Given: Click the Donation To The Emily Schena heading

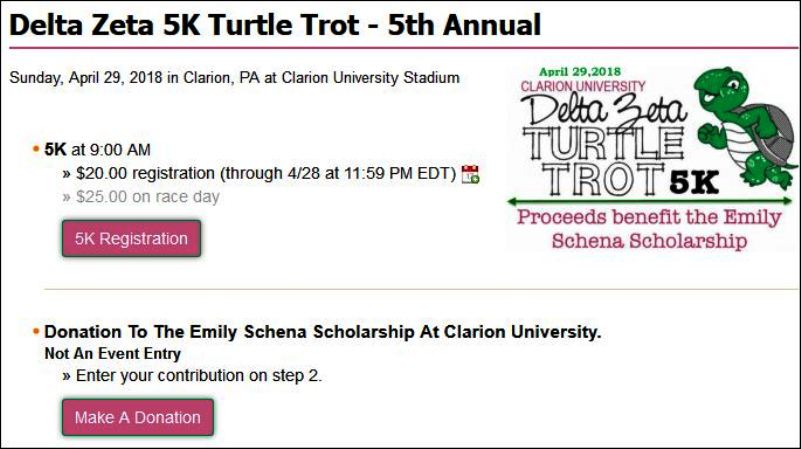Looking at the screenshot, I should point(322,332).
